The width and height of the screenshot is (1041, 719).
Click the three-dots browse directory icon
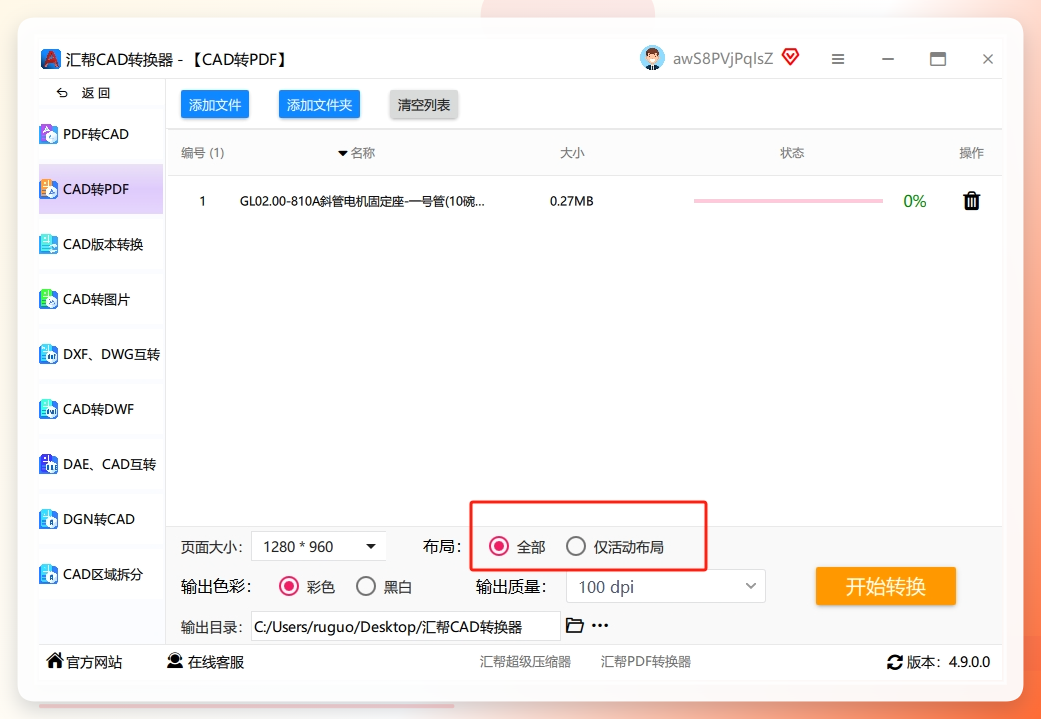600,625
